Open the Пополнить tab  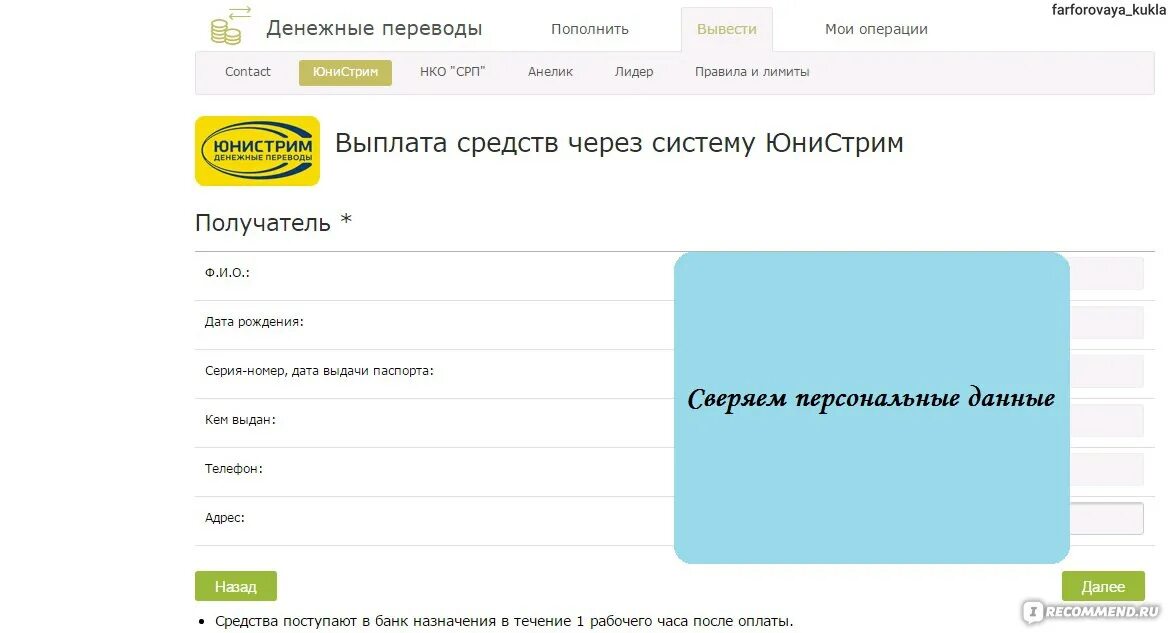coord(589,29)
